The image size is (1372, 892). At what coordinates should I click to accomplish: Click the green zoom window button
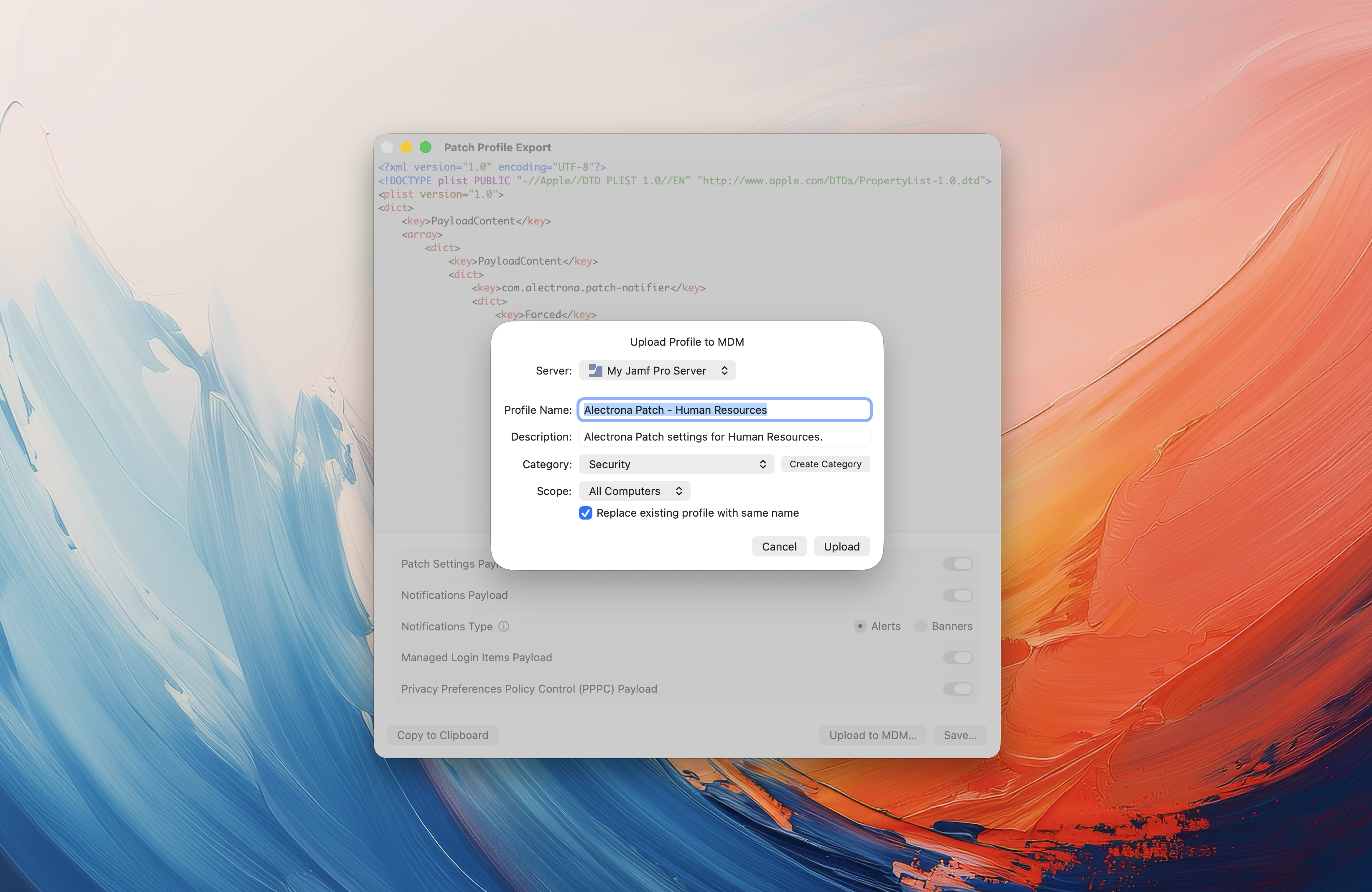(426, 148)
